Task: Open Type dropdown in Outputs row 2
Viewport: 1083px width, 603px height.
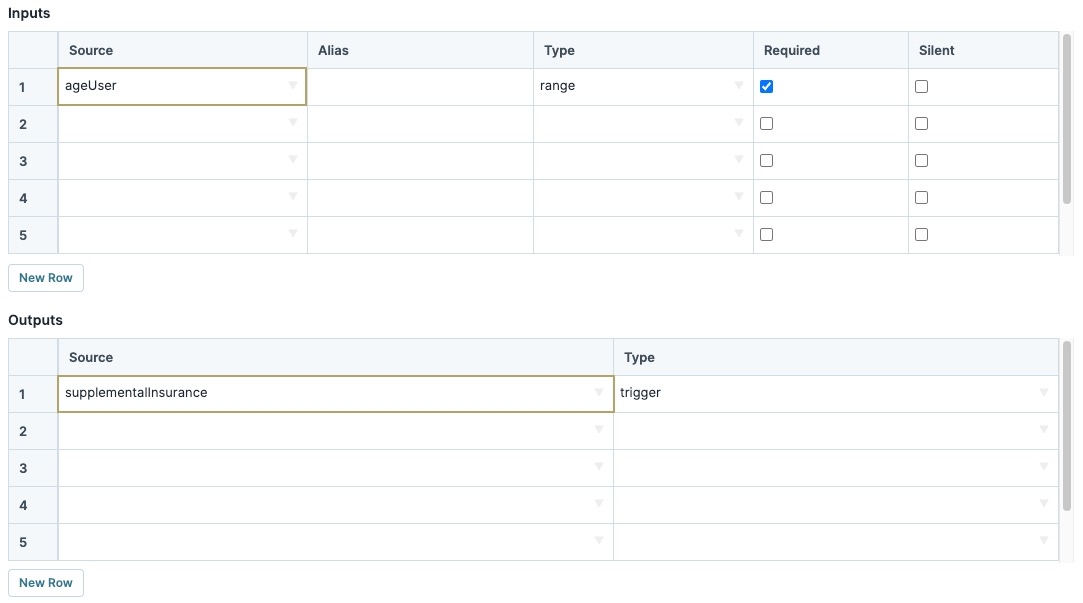Action: 1044,430
